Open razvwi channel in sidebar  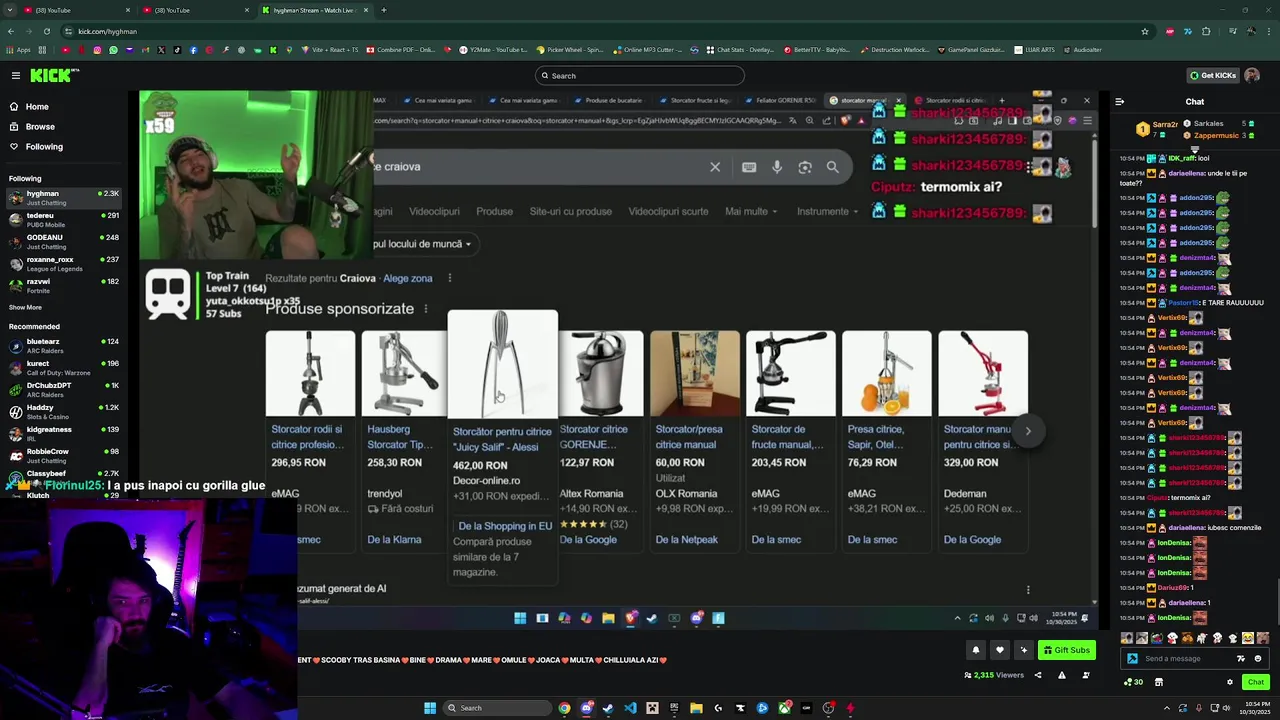tap(64, 285)
